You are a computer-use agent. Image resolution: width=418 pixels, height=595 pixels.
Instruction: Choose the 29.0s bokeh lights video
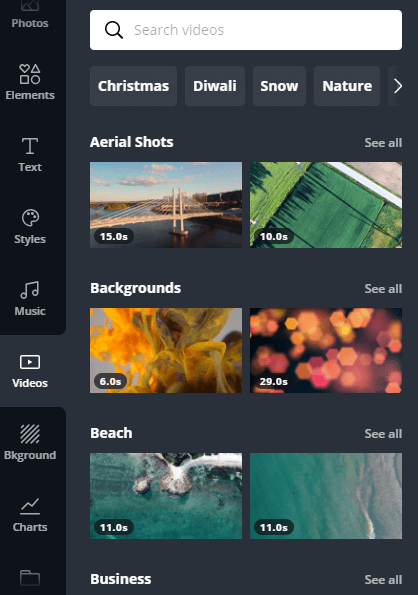[326, 350]
